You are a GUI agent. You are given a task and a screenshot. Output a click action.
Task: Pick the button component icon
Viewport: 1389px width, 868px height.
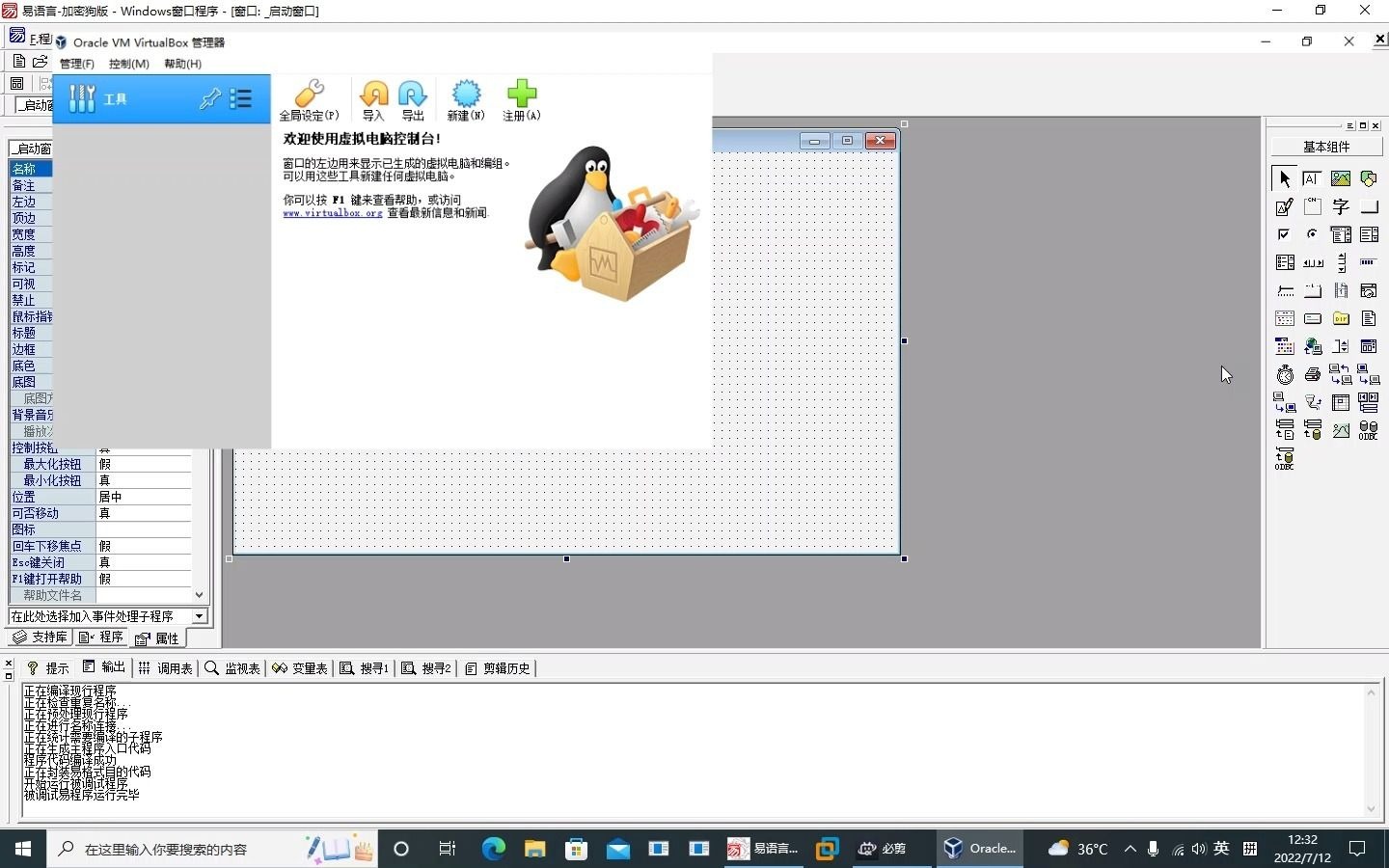(1369, 206)
